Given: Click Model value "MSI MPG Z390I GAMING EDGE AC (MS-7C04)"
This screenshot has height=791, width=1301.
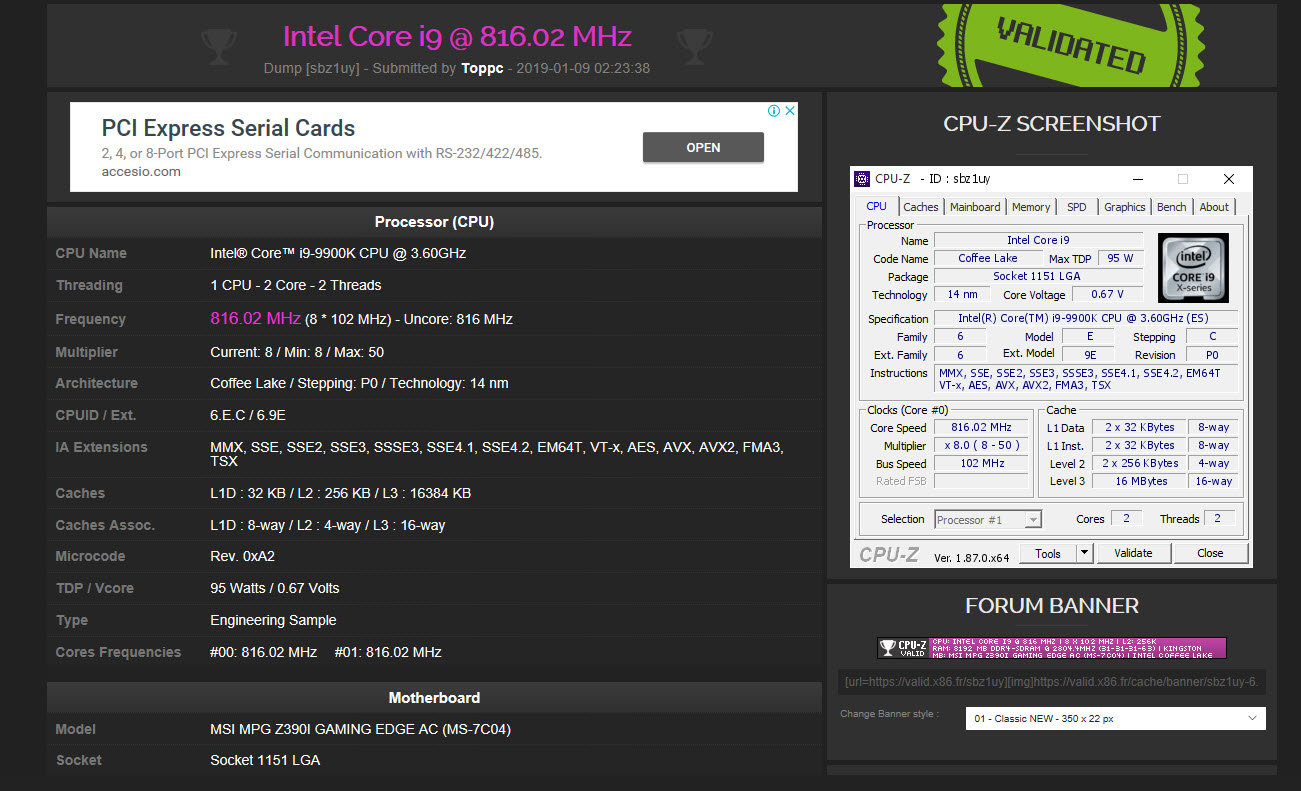Looking at the screenshot, I should click(x=360, y=729).
